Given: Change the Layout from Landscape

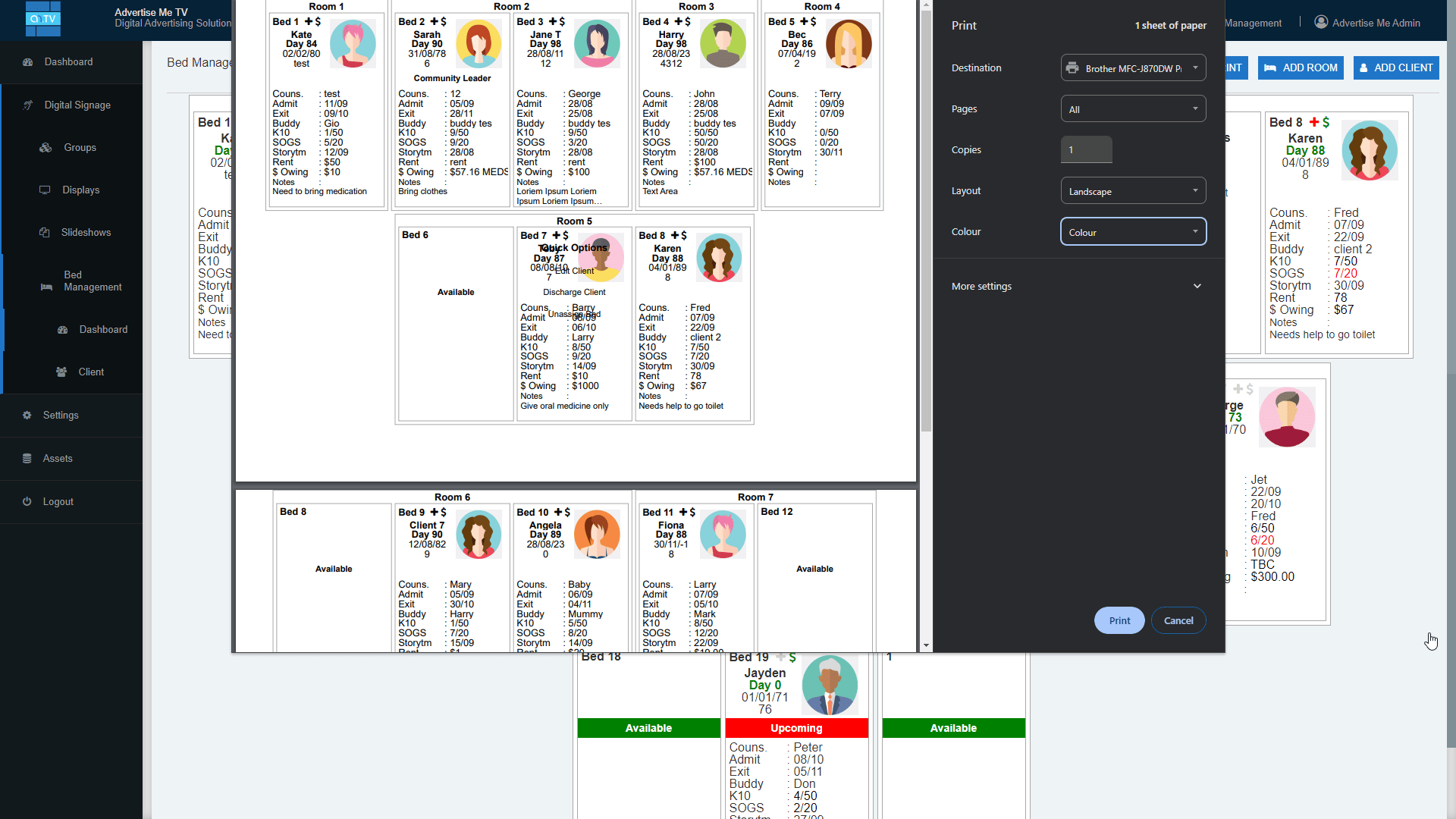Looking at the screenshot, I should pos(1133,190).
